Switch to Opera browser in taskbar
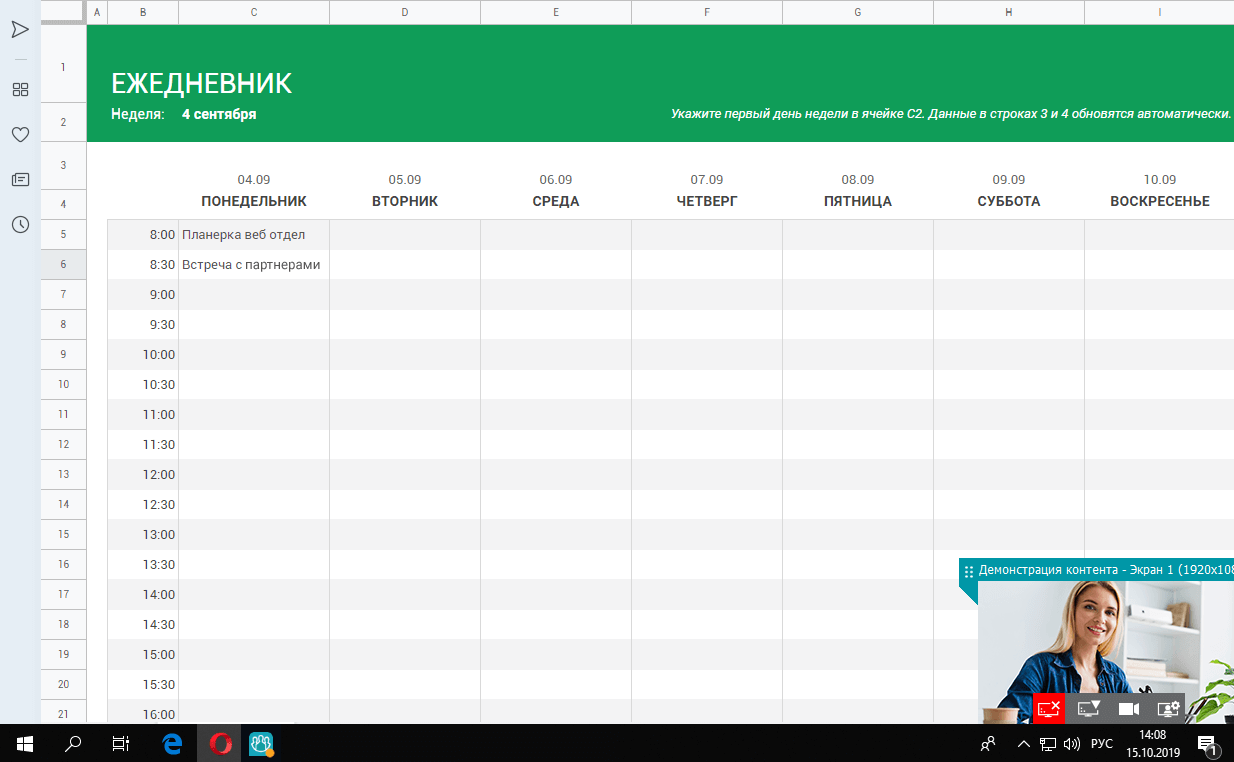 (221, 743)
